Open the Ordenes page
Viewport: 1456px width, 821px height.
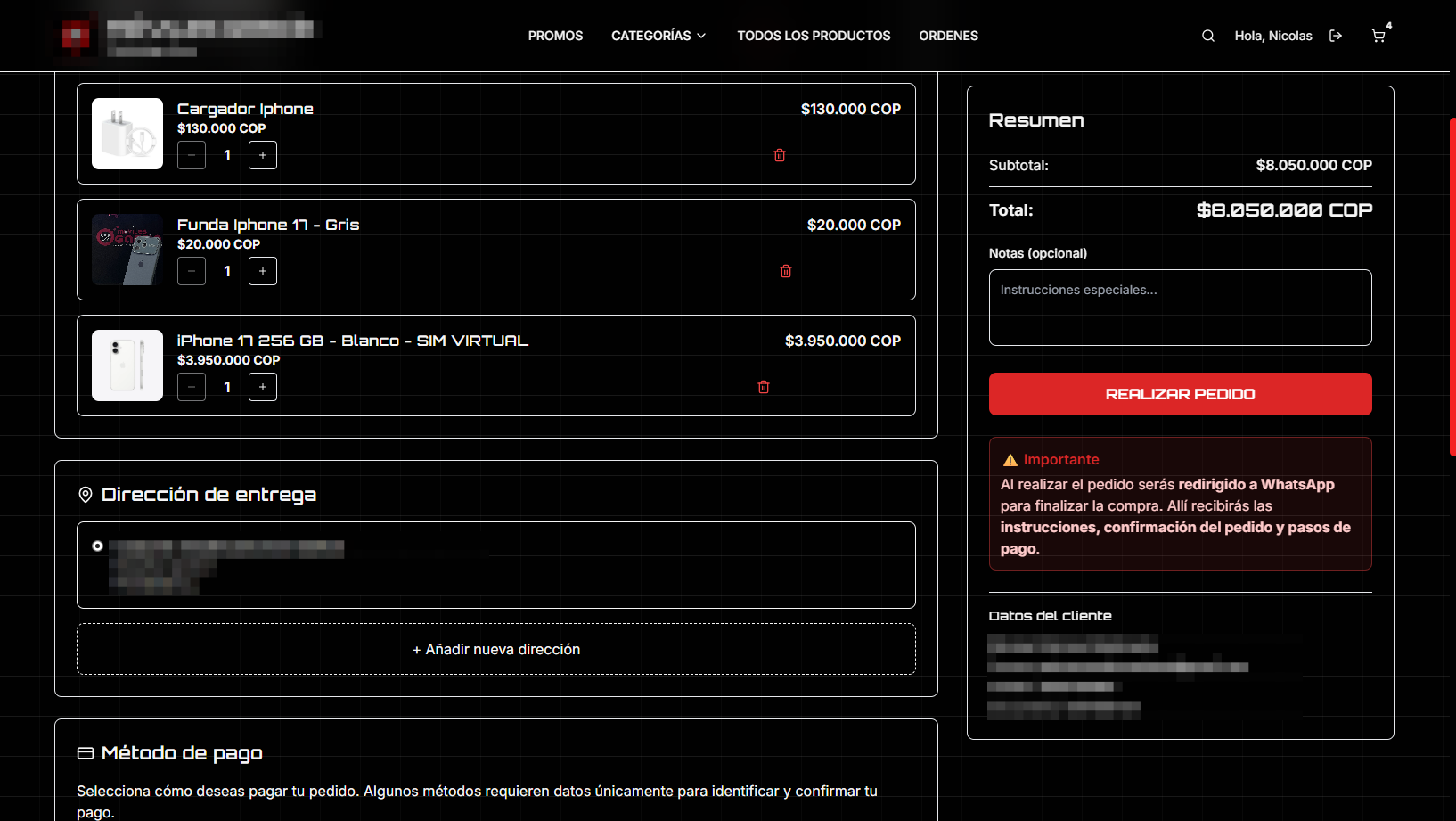948,36
